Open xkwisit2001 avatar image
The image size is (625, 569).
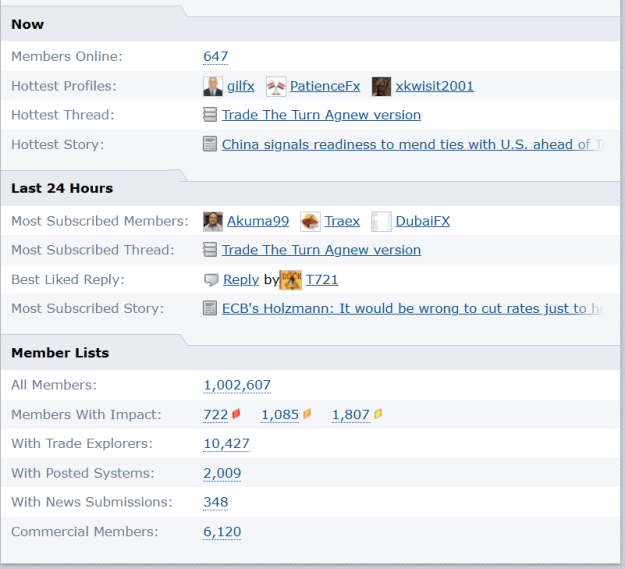381,86
